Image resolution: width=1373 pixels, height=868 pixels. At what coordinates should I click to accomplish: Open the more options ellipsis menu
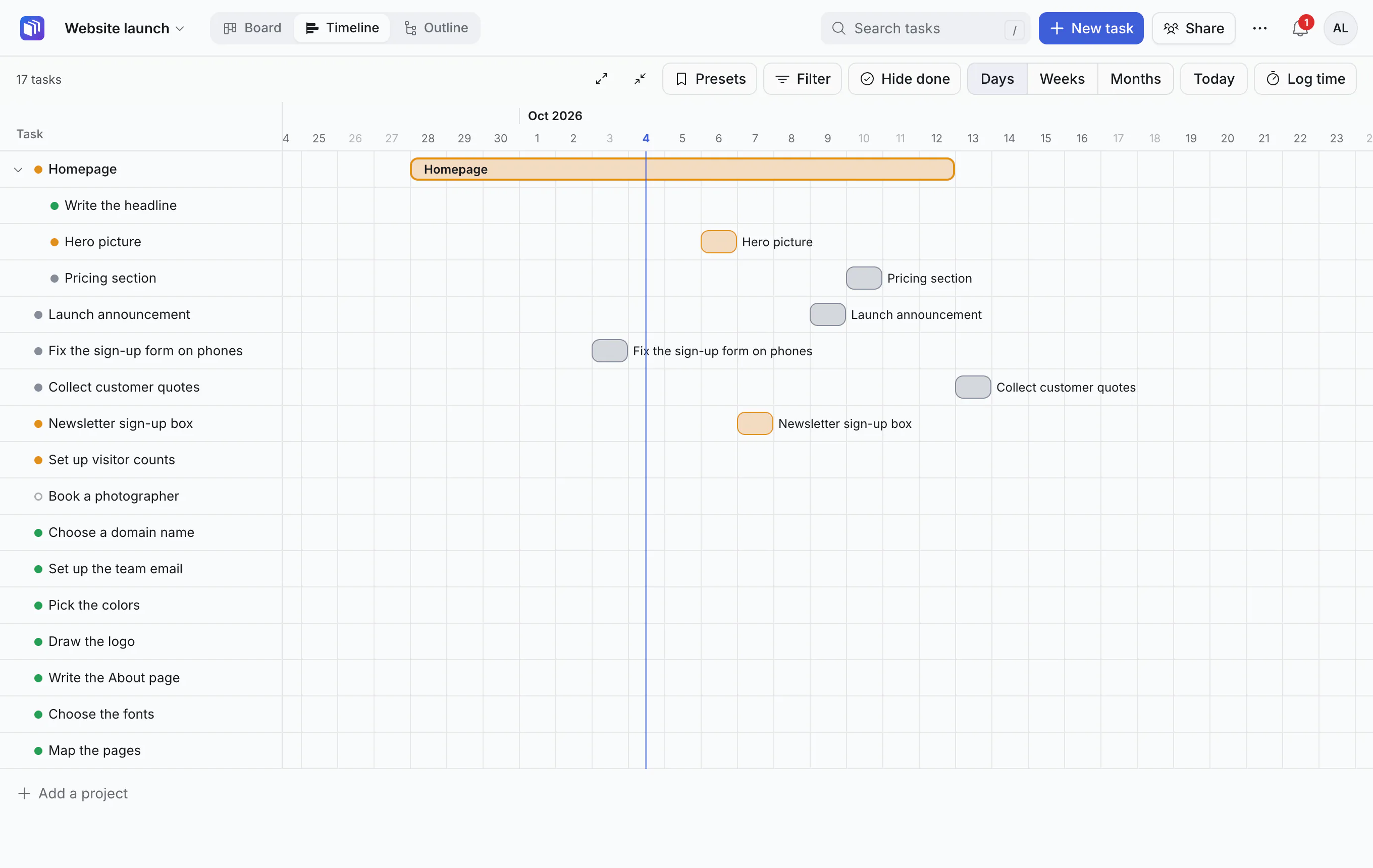pyautogui.click(x=1259, y=28)
